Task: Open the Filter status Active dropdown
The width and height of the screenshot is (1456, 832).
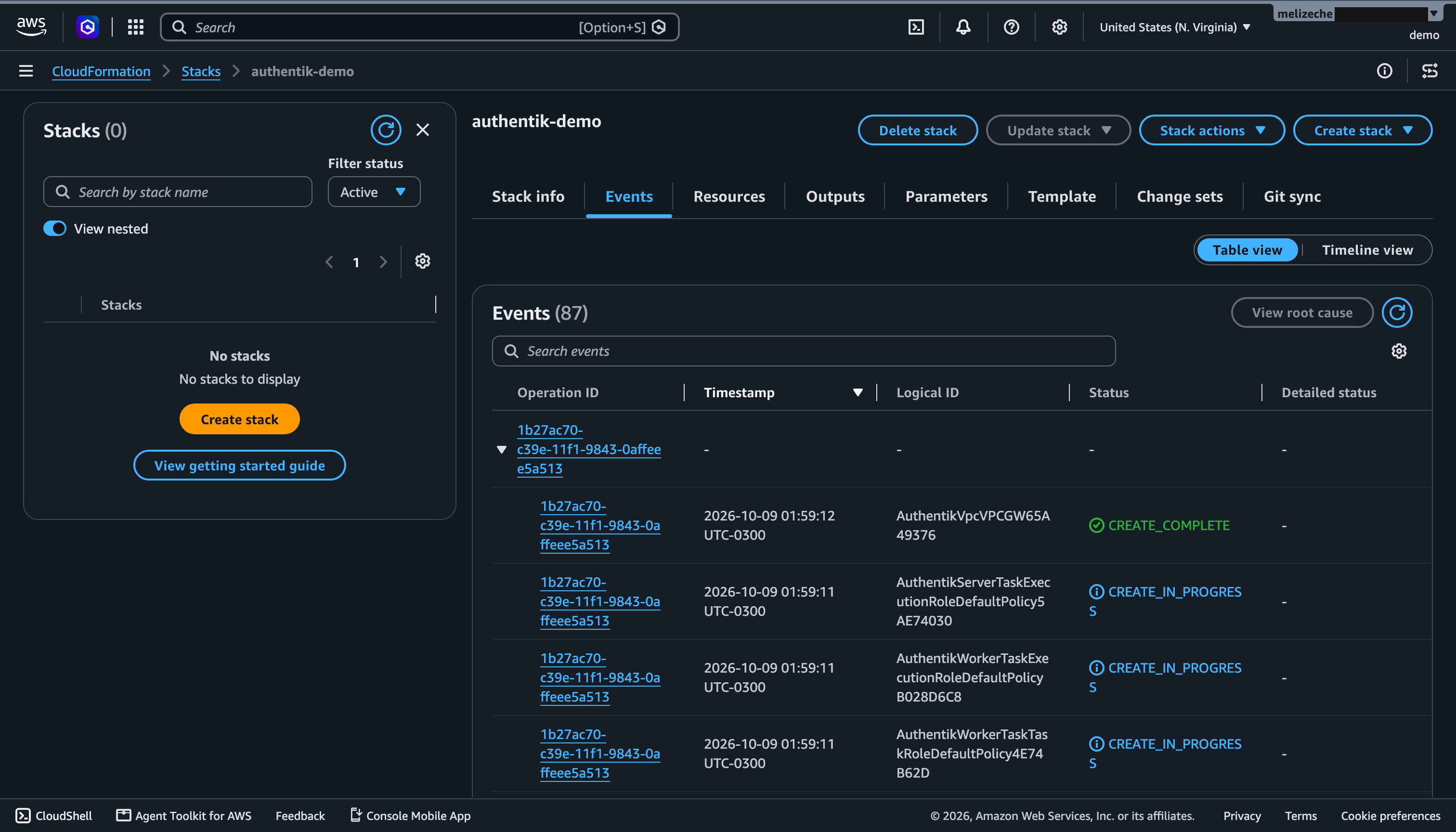Action: (x=374, y=192)
